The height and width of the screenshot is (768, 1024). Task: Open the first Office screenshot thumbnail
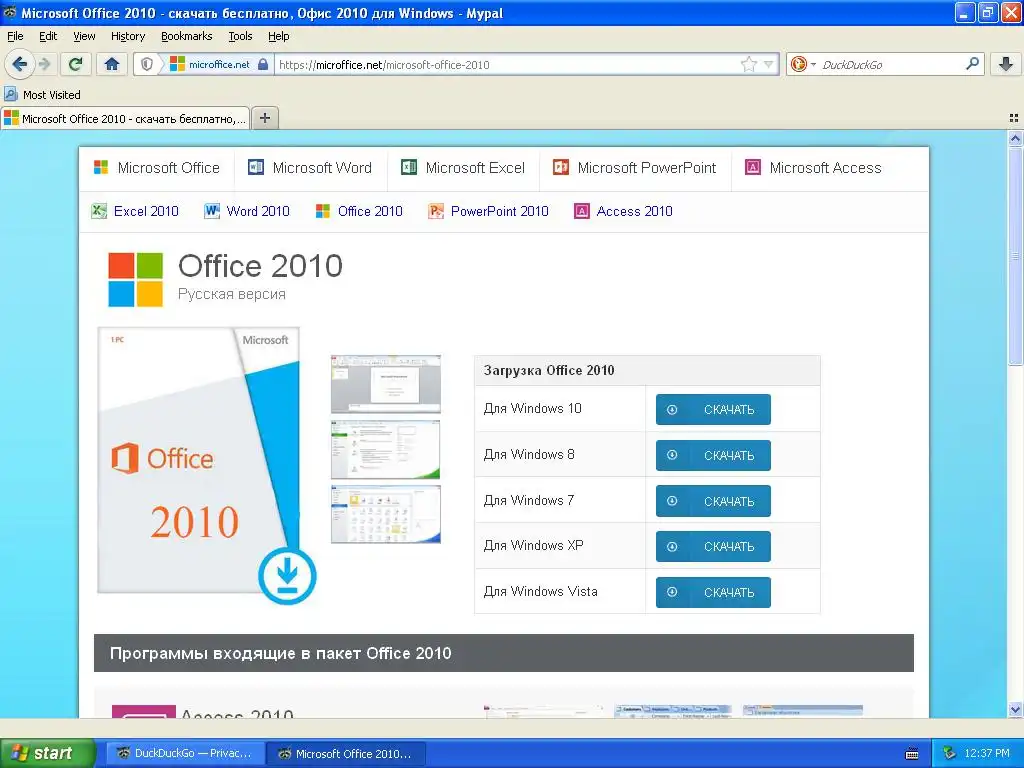pos(385,384)
